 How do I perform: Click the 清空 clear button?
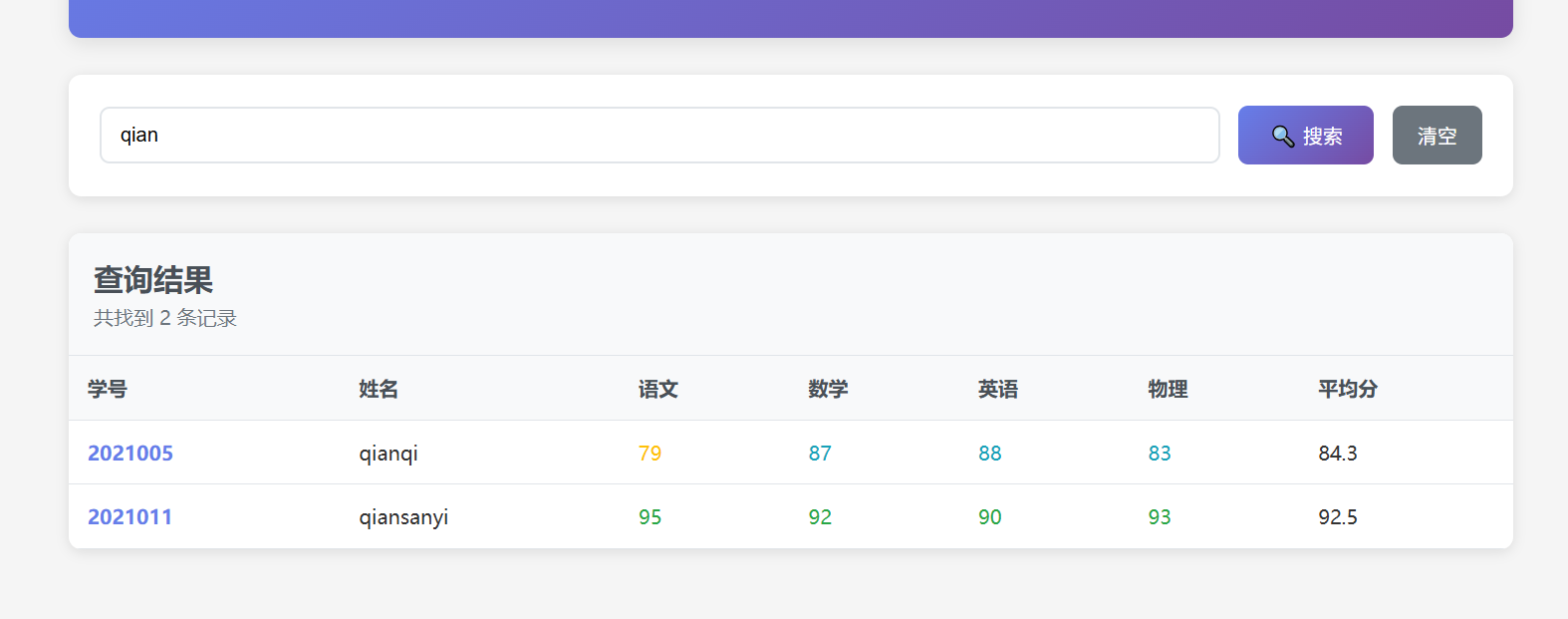tap(1437, 135)
